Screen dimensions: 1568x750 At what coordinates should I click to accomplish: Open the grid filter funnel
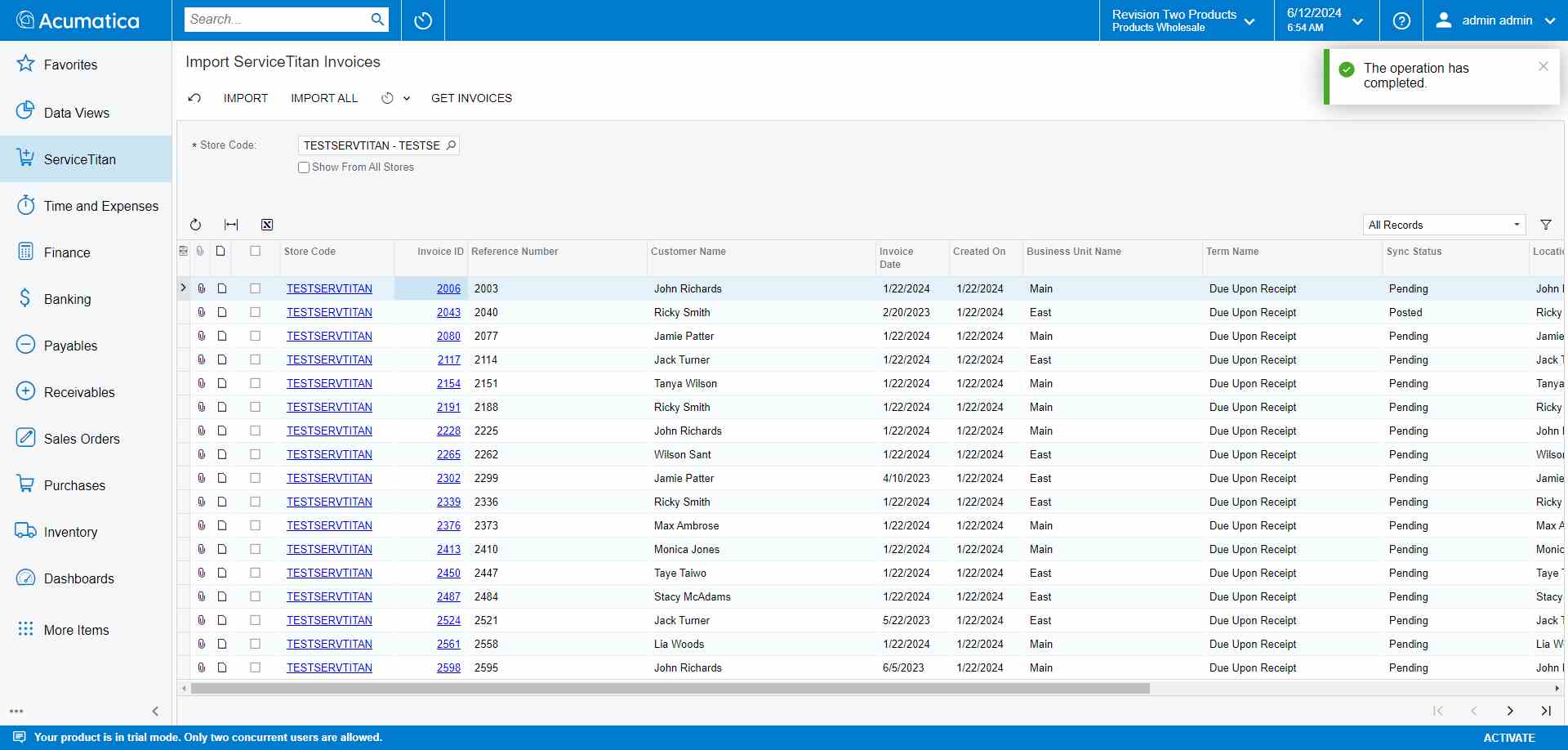tap(1546, 225)
